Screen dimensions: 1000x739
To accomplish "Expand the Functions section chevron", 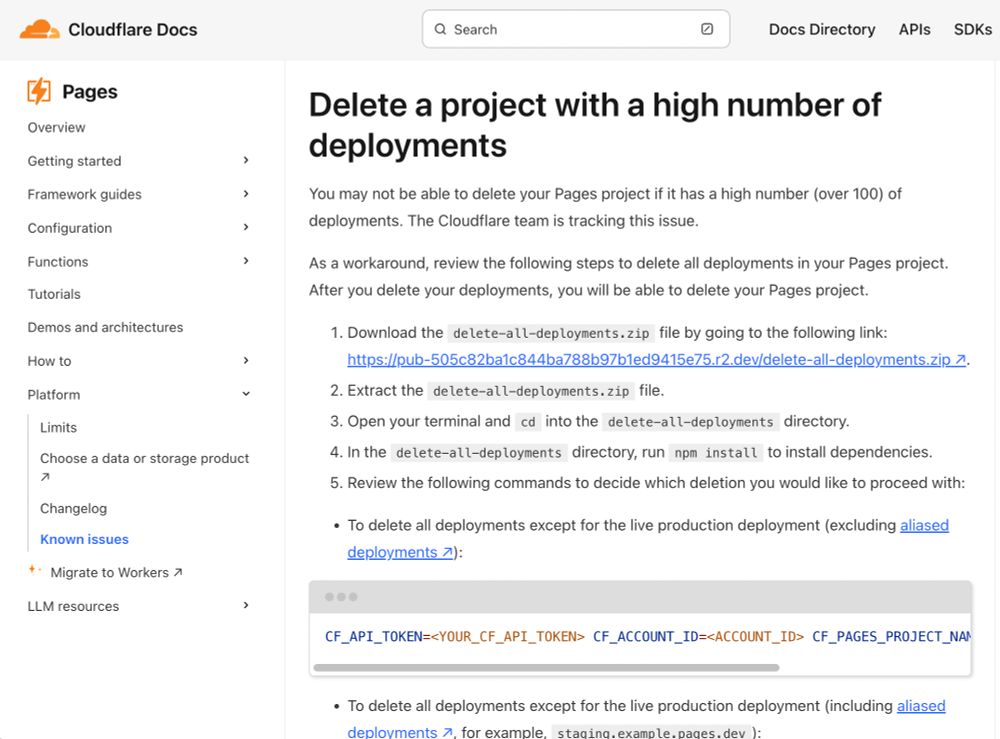I will pyautogui.click(x=246, y=261).
